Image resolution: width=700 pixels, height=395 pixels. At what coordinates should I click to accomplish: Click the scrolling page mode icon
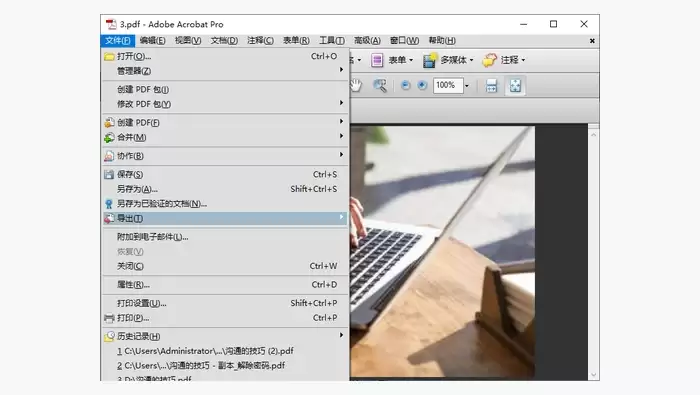click(x=491, y=86)
